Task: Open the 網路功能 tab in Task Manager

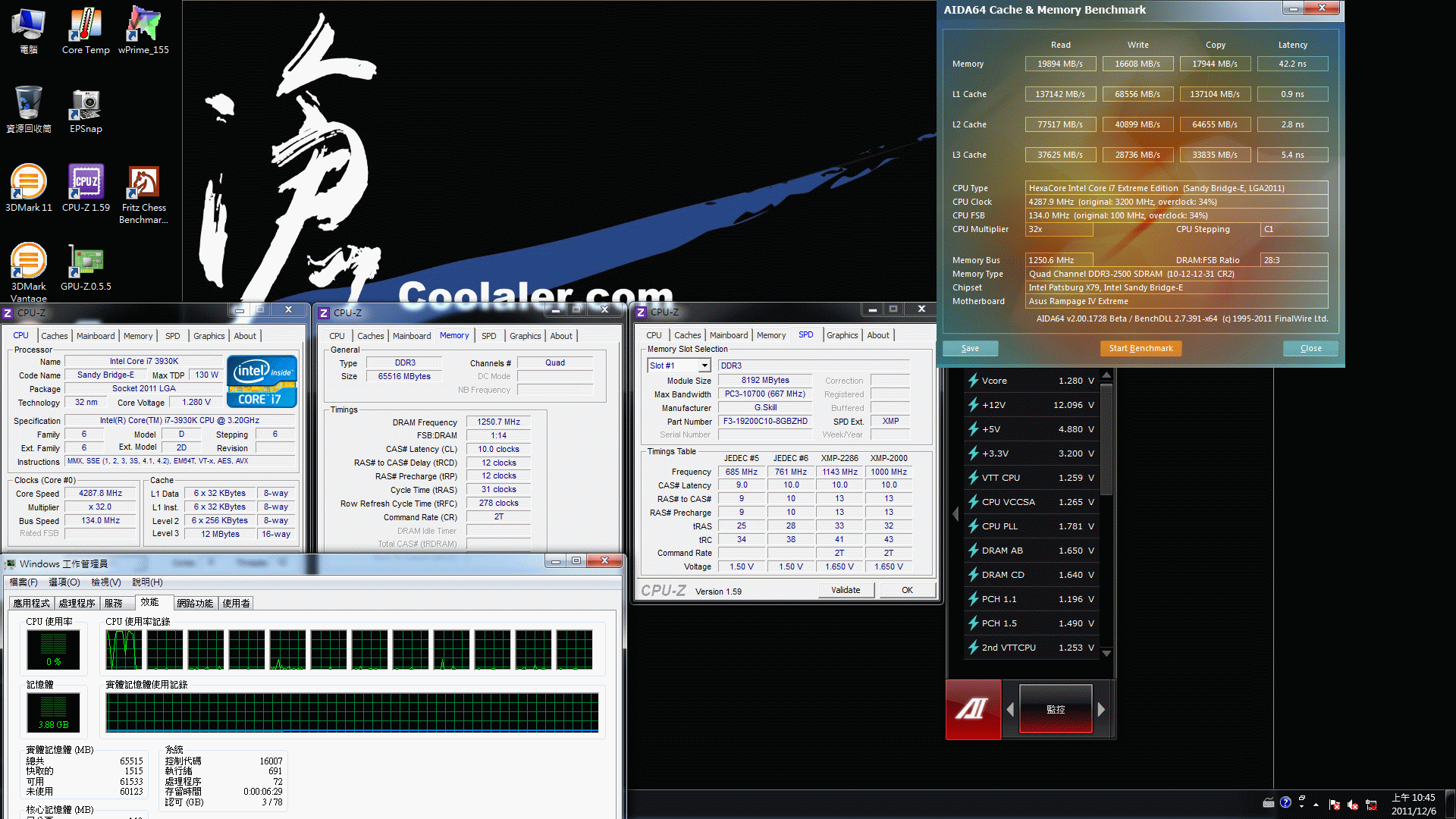Action: 195,604
